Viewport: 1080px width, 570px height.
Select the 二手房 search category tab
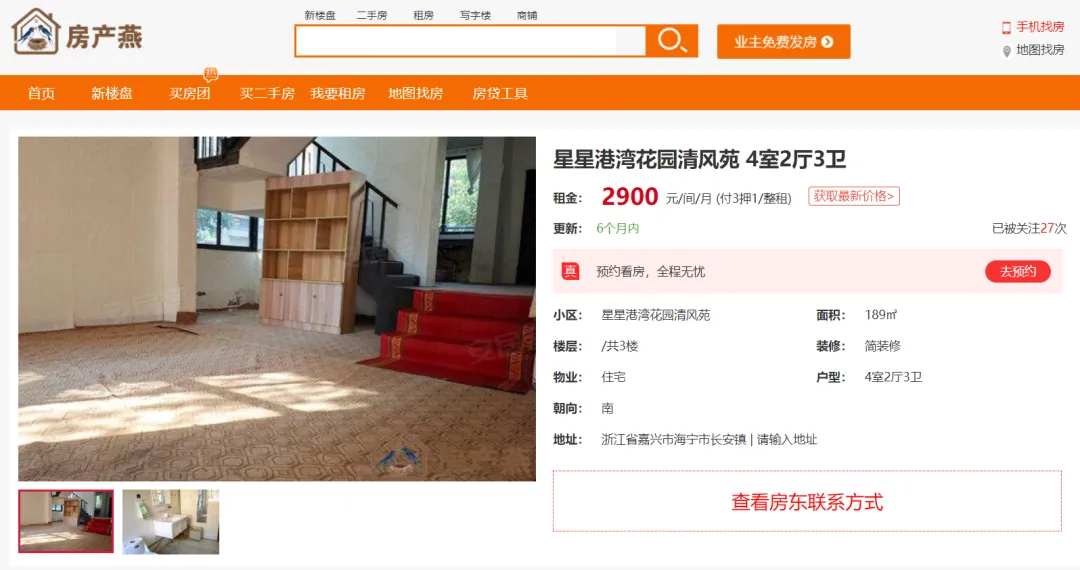[x=372, y=15]
